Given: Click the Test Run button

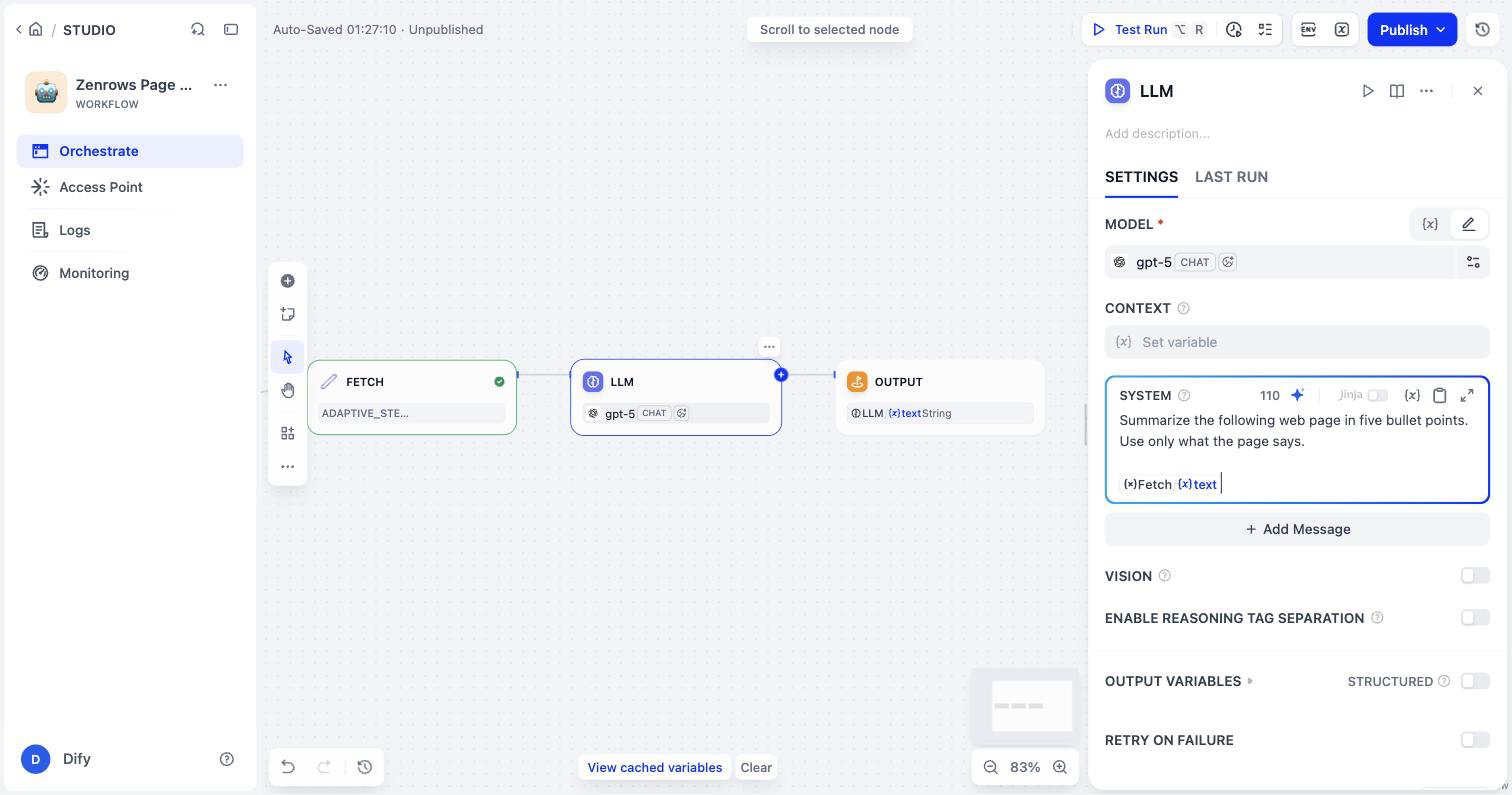Looking at the screenshot, I should [1148, 29].
